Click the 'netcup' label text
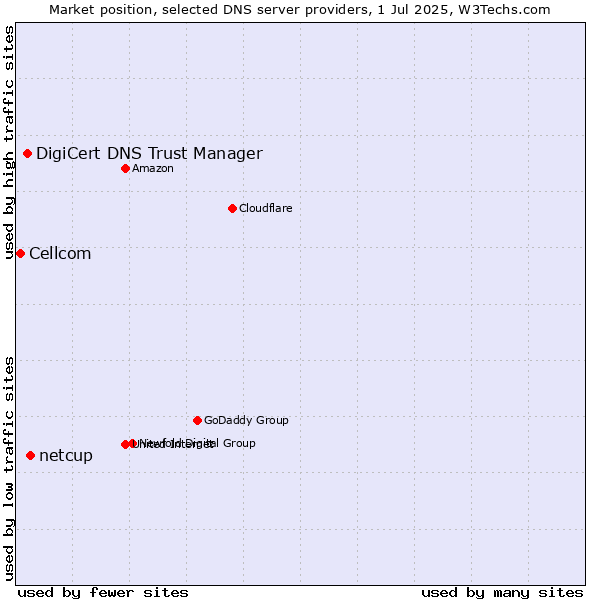600x600 pixels. click(66, 455)
